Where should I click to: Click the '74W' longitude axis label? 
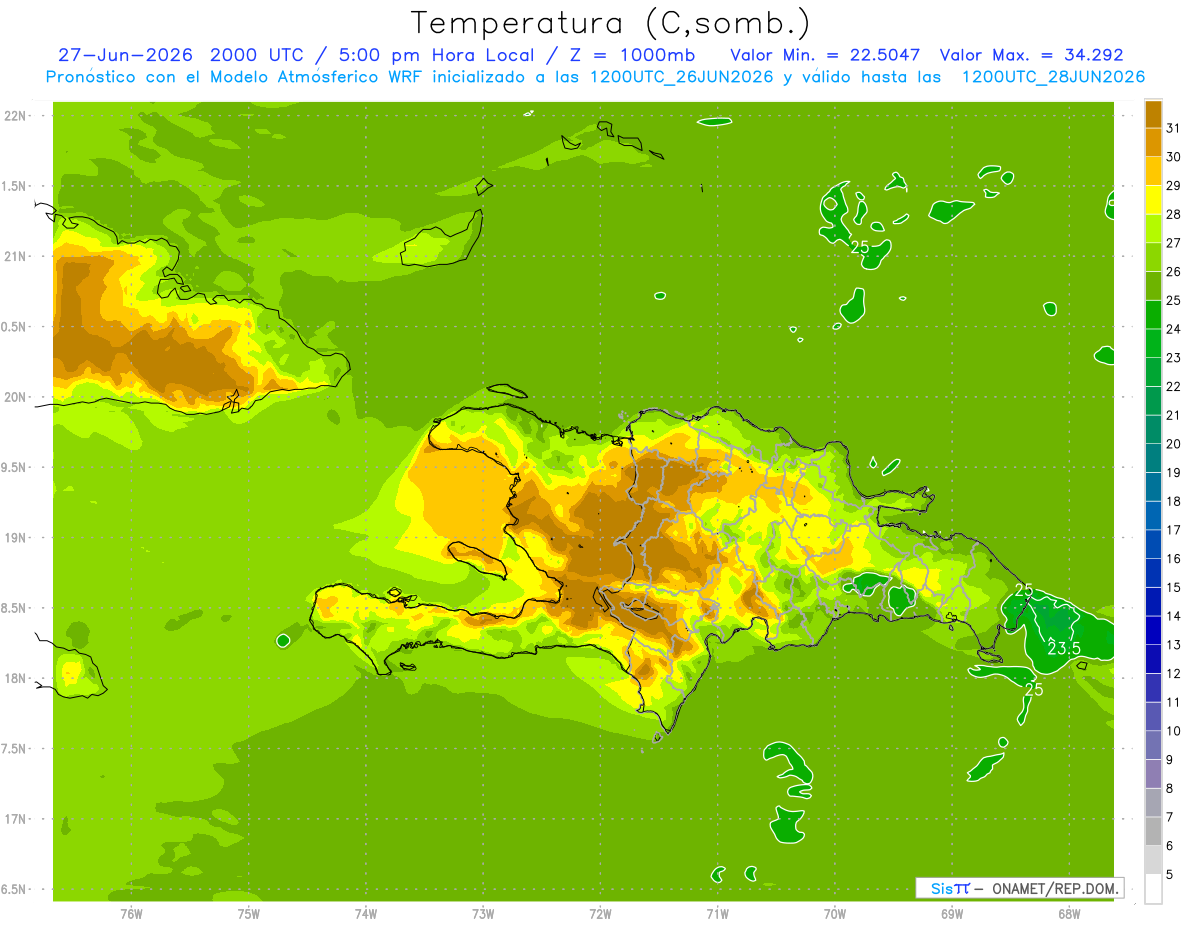(366, 914)
